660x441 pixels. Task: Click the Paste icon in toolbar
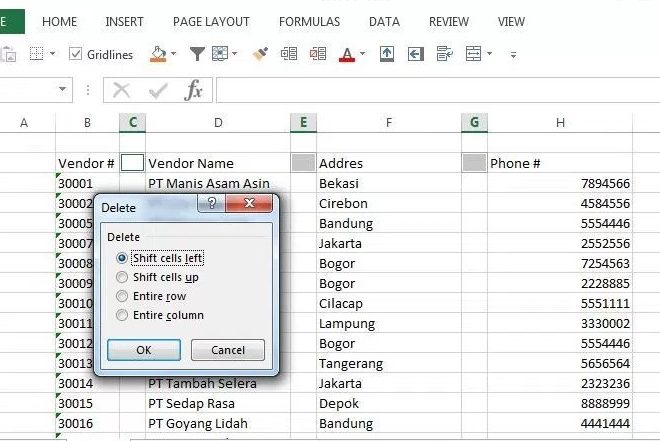click(8, 54)
